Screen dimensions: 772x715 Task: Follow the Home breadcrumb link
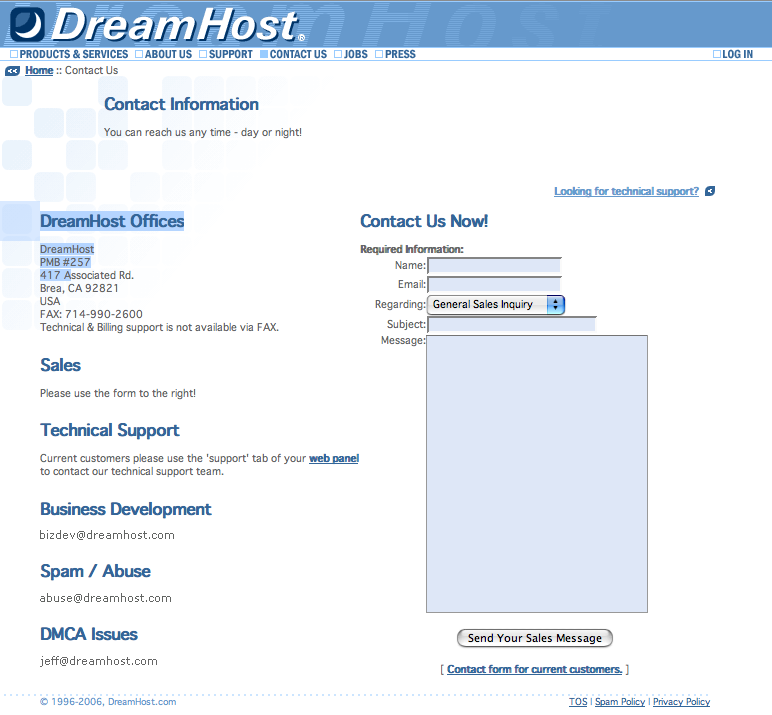click(39, 71)
